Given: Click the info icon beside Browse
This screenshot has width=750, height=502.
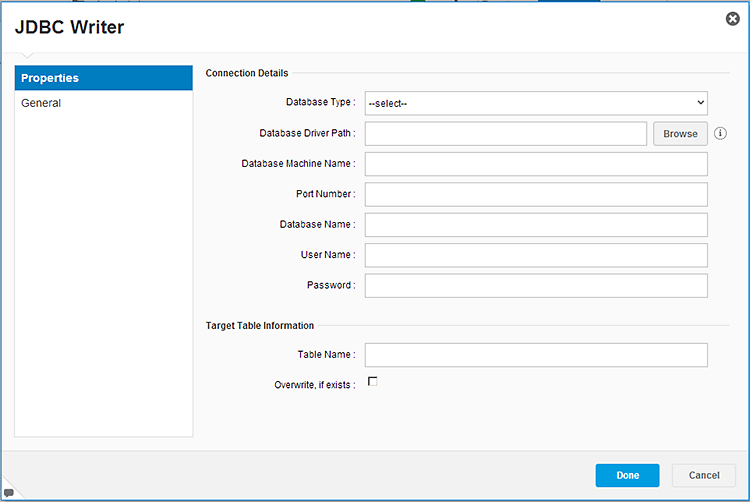Looking at the screenshot, I should [x=720, y=133].
